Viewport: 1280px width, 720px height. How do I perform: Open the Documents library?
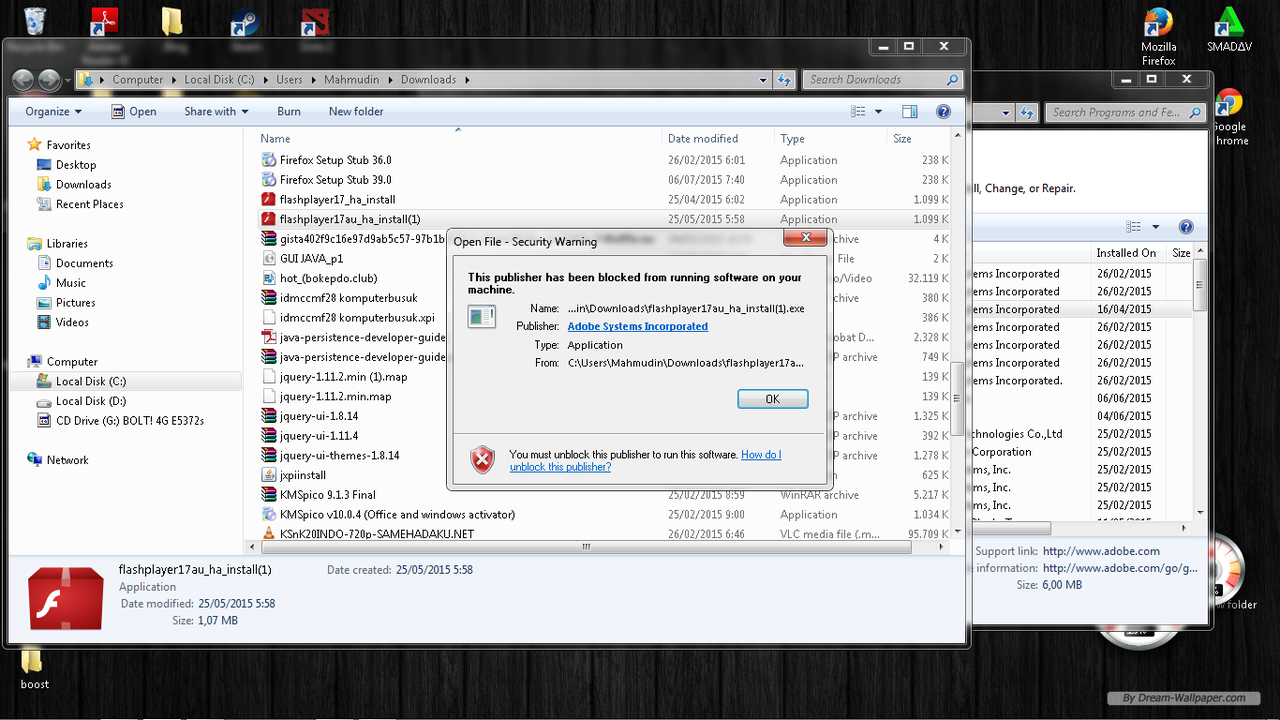pyautogui.click(x=84, y=263)
